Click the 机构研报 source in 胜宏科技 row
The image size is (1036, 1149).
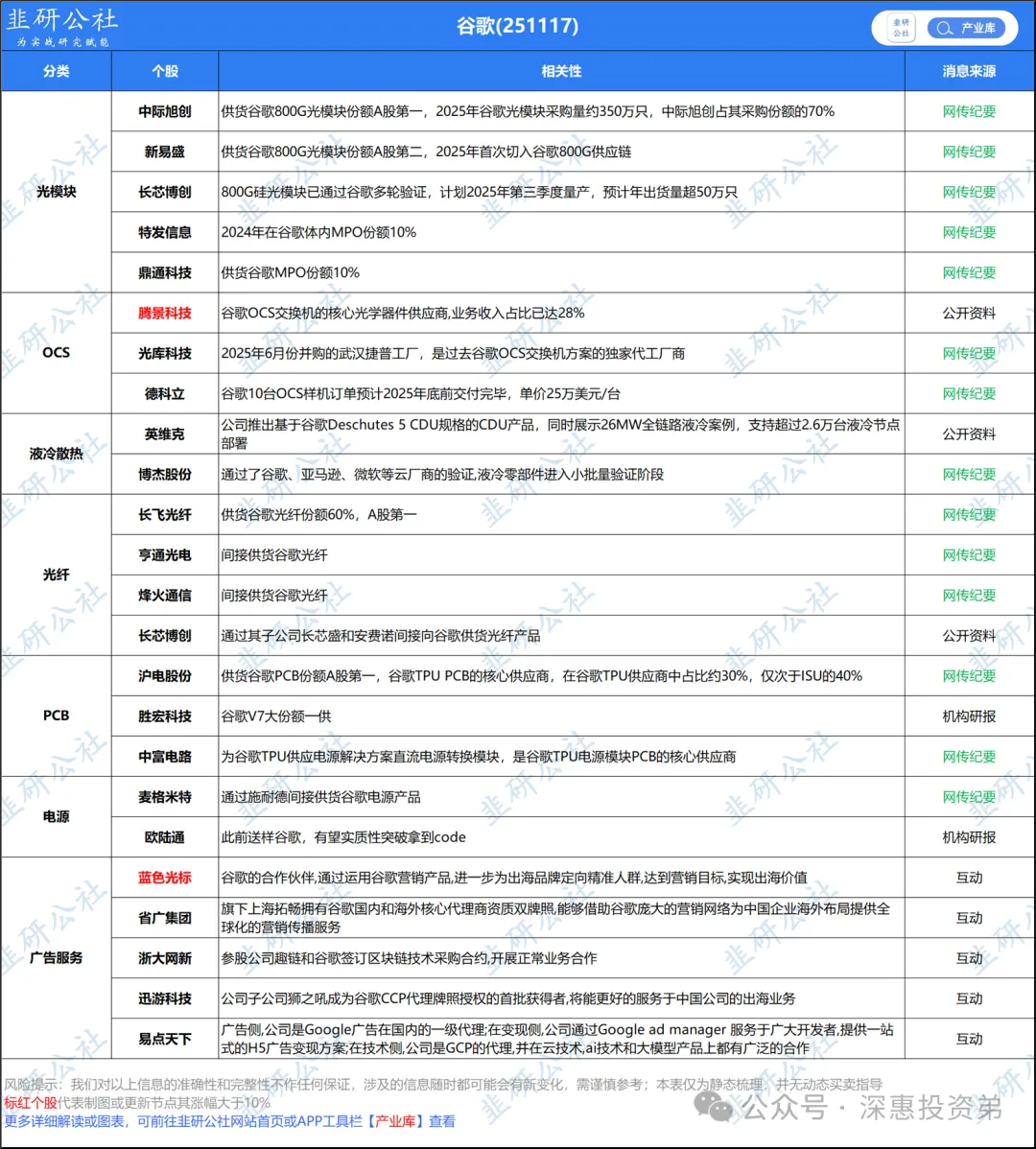coord(969,715)
